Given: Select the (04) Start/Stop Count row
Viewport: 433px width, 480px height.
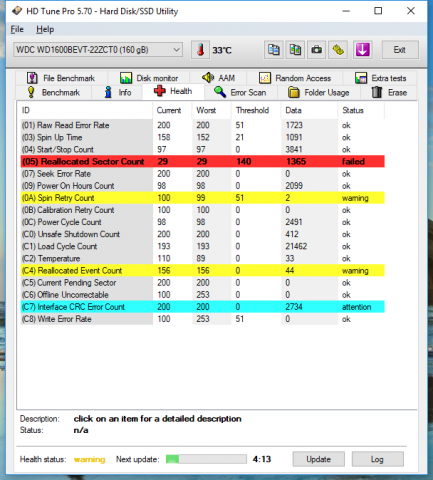Looking at the screenshot, I should coord(202,149).
